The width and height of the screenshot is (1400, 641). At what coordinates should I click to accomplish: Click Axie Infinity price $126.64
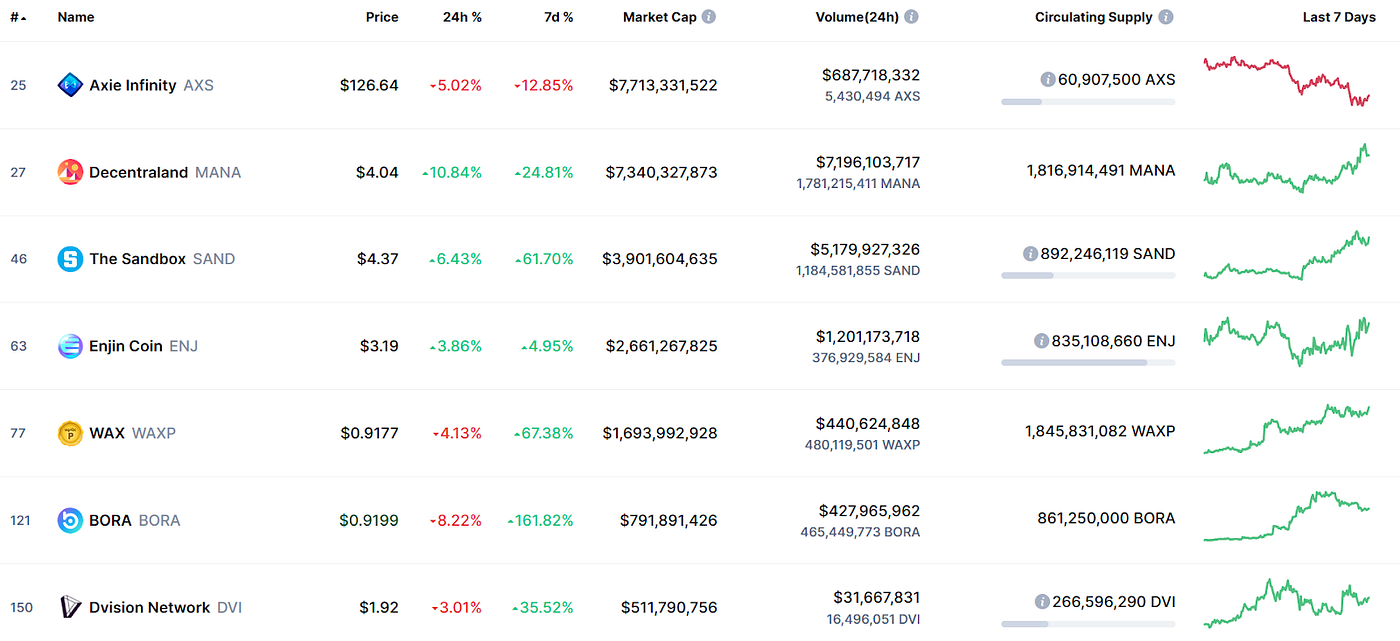[x=369, y=85]
